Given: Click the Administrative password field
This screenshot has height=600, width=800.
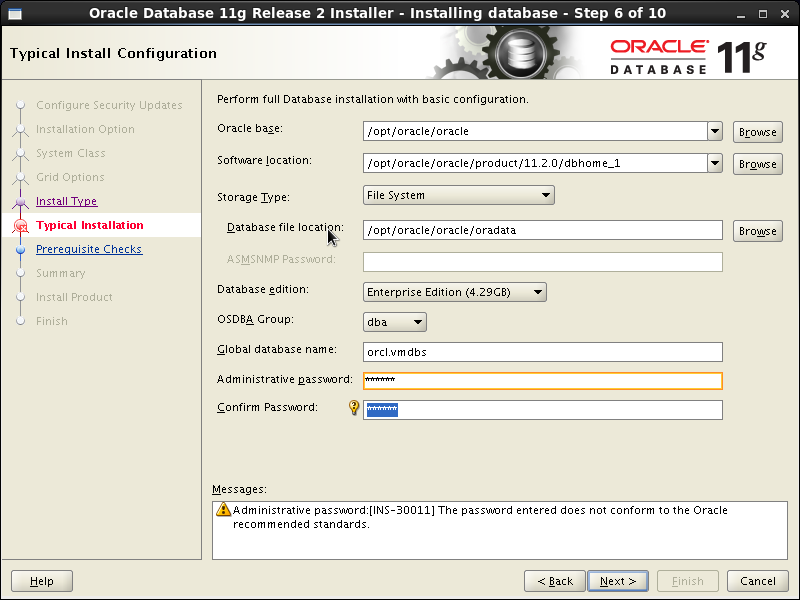Looking at the screenshot, I should (543, 381).
